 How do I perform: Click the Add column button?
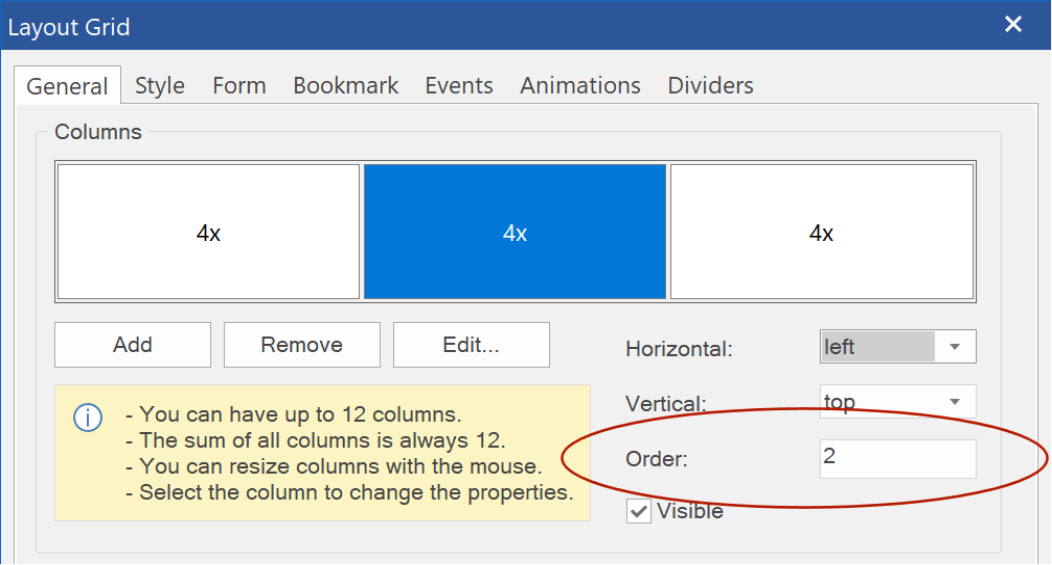click(133, 345)
